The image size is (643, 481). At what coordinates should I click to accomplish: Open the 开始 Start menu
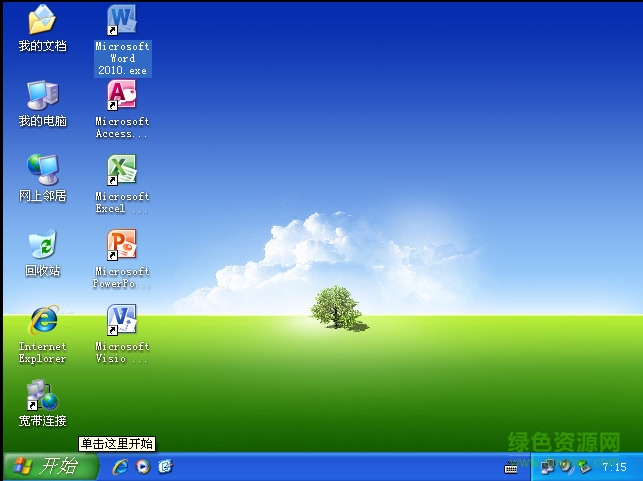point(50,466)
